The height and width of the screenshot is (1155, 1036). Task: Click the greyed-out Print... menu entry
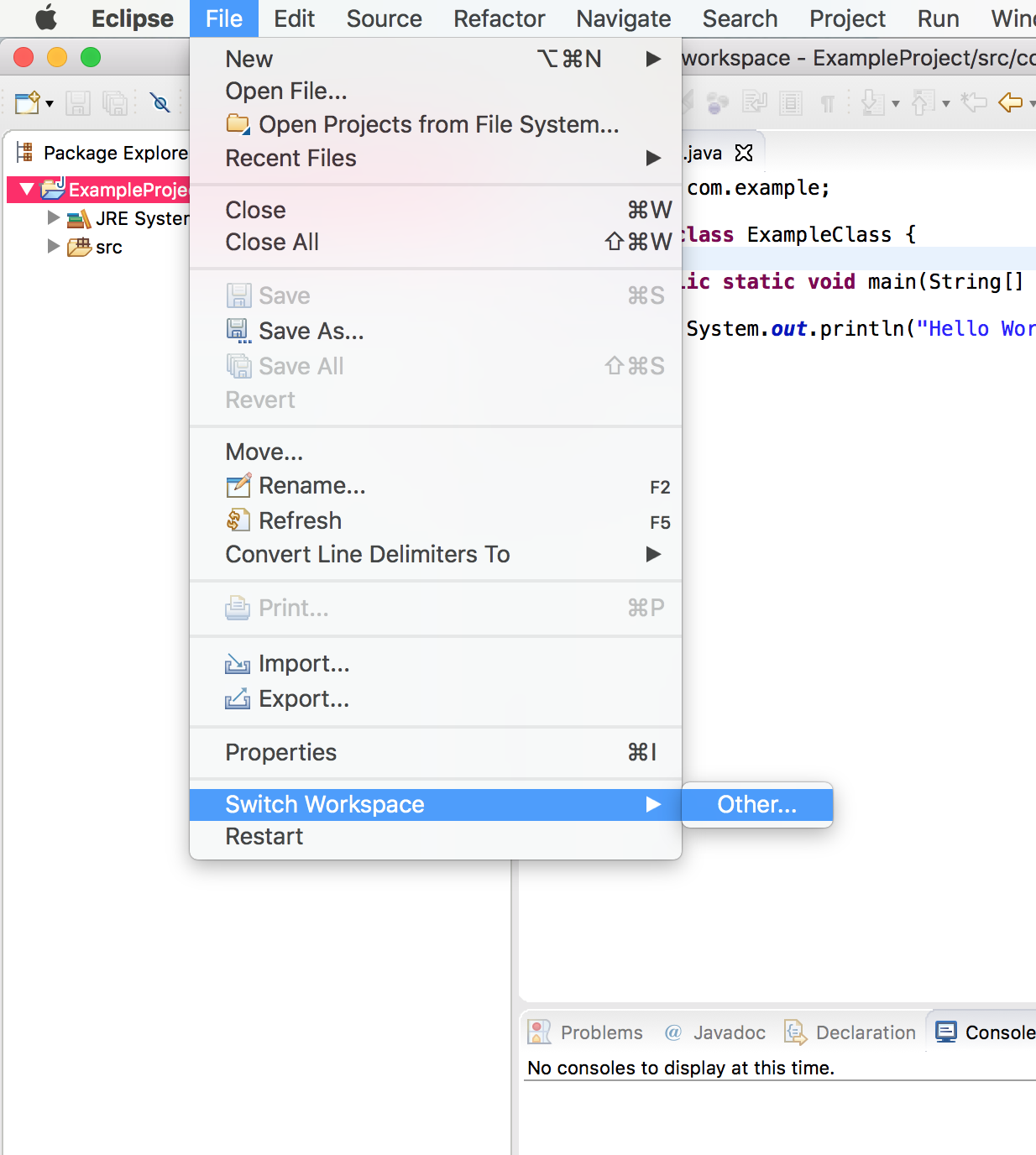(436, 608)
